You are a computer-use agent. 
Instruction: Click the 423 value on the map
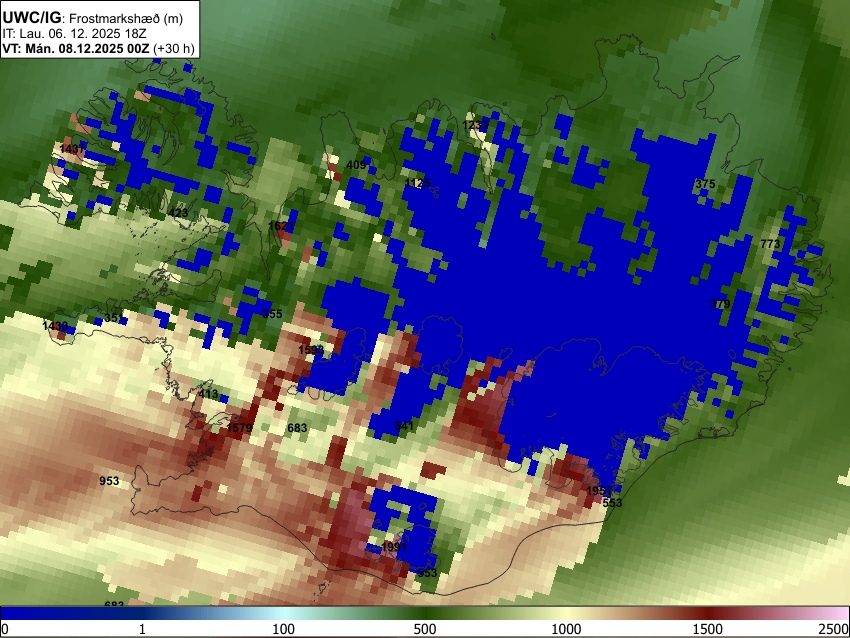pyautogui.click(x=178, y=212)
